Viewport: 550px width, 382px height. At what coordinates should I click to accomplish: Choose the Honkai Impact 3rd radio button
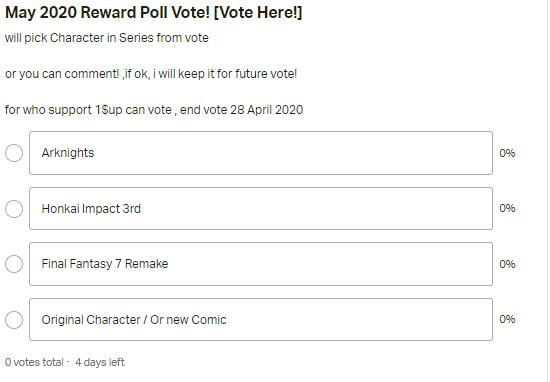14,209
